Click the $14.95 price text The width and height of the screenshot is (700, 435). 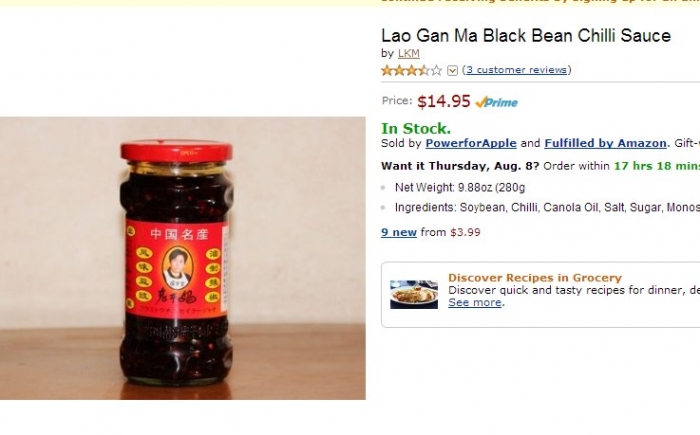443,101
